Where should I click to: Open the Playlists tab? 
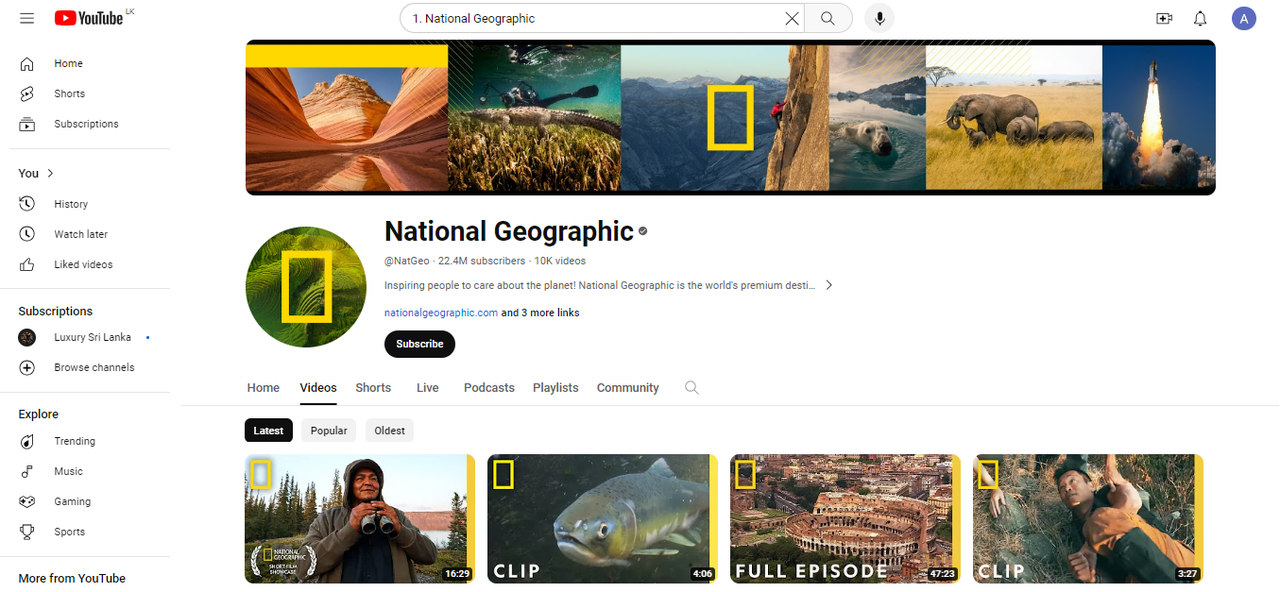pos(555,388)
